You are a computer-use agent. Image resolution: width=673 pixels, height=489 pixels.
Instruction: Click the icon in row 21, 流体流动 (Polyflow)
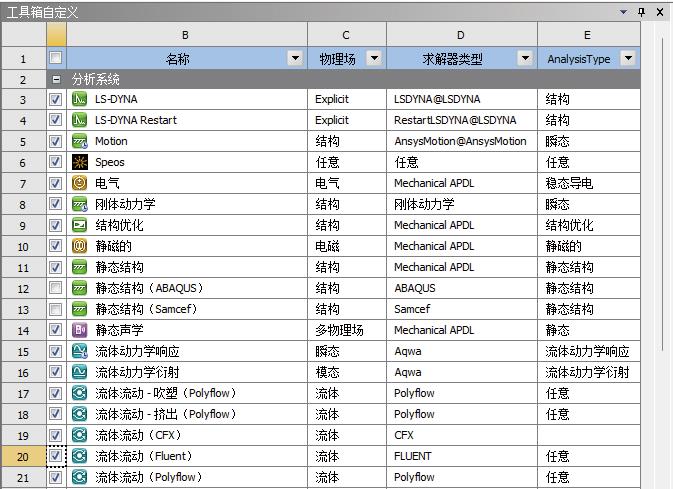tap(79, 477)
